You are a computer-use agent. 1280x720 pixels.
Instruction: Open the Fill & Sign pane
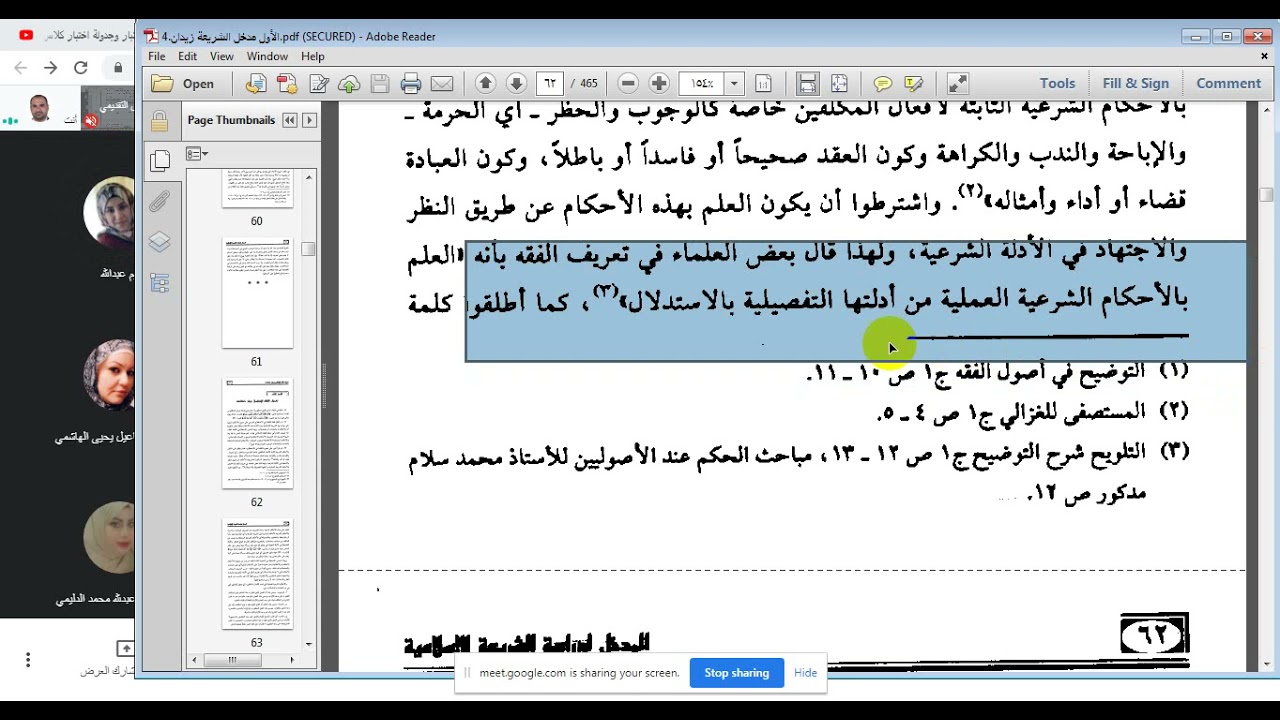tap(1135, 84)
